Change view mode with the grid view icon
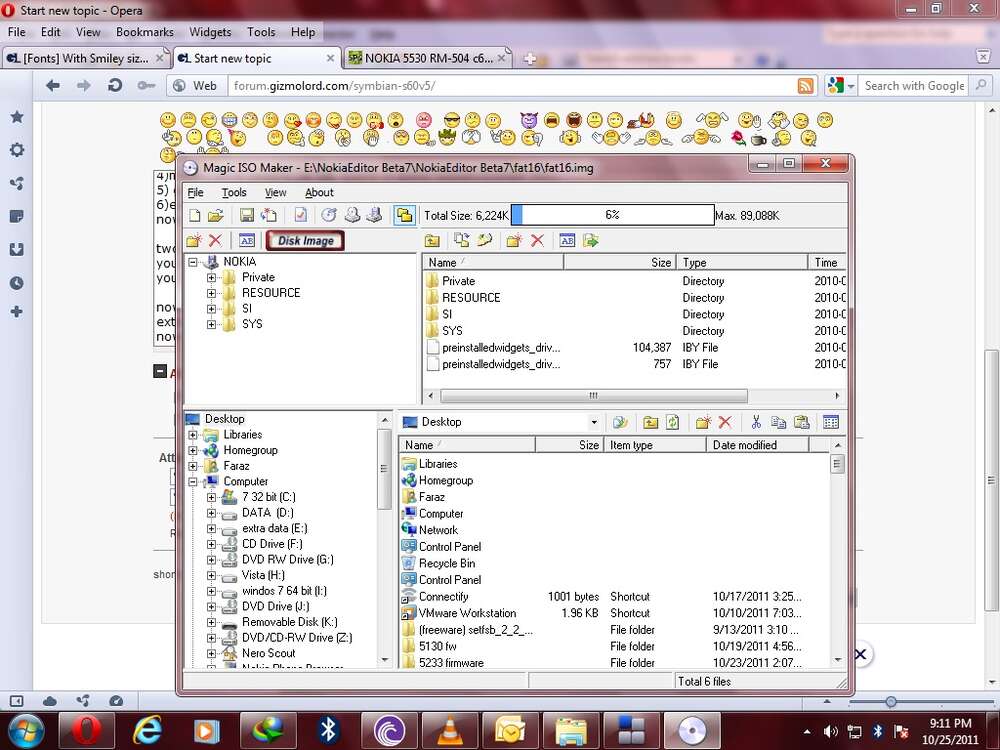 pos(831,422)
